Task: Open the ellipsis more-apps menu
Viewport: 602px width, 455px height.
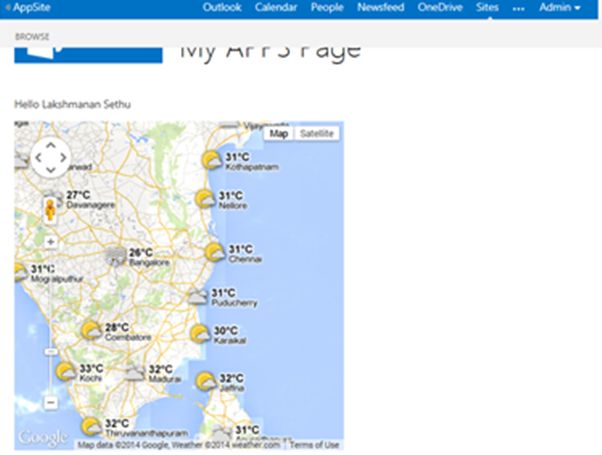Action: tap(518, 8)
